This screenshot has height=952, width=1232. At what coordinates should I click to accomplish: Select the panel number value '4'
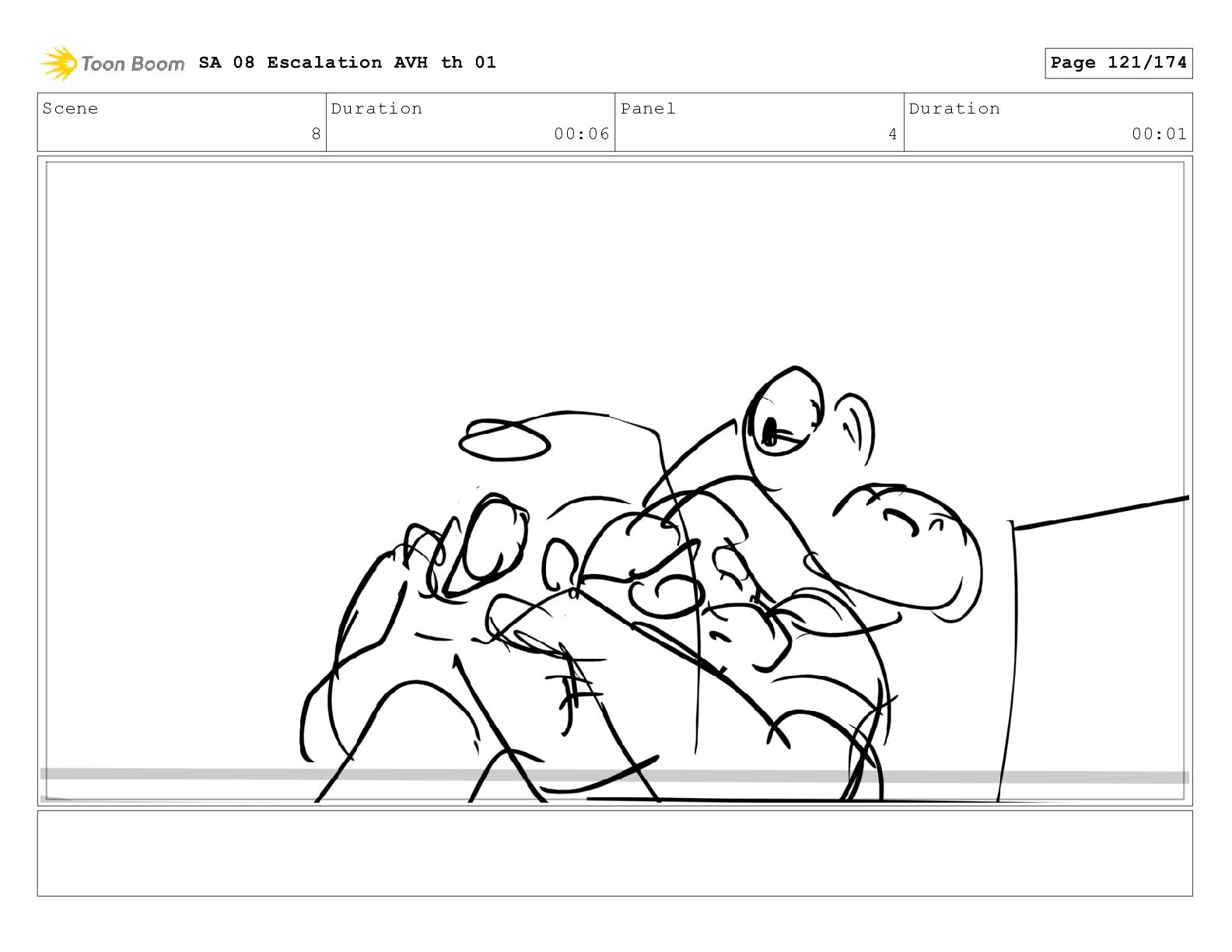coord(893,134)
